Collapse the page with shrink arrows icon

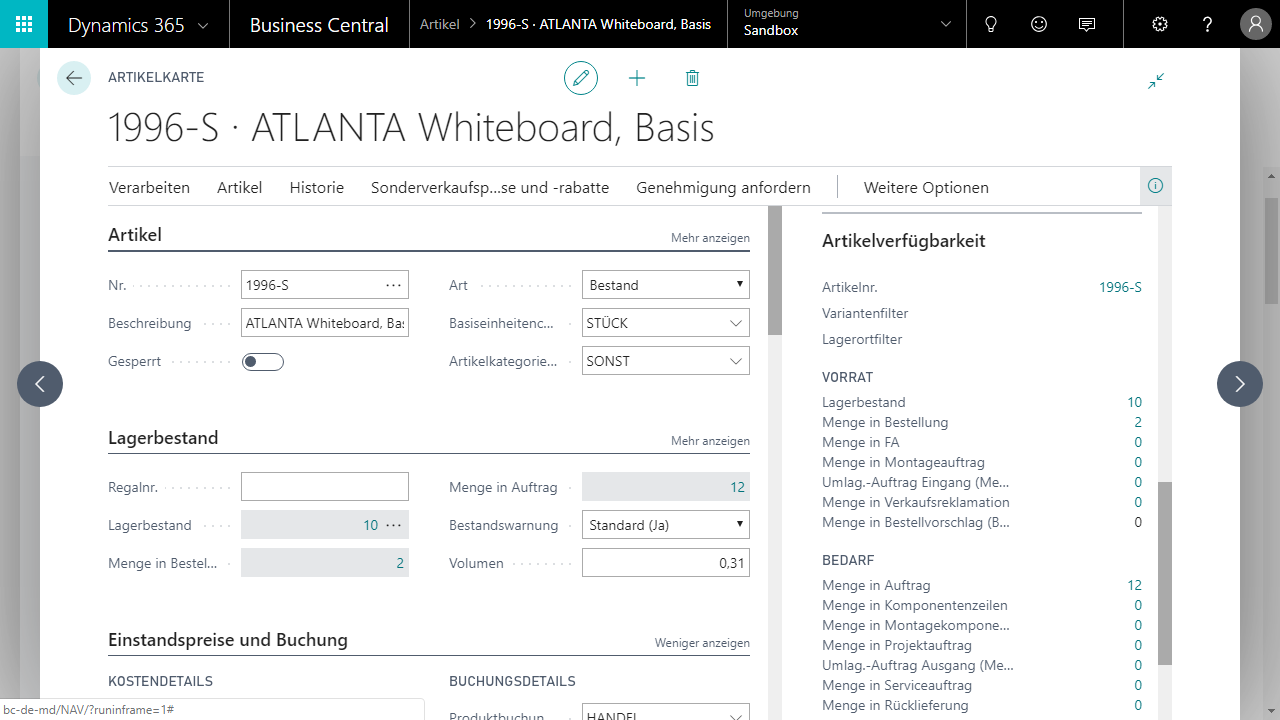1156,81
